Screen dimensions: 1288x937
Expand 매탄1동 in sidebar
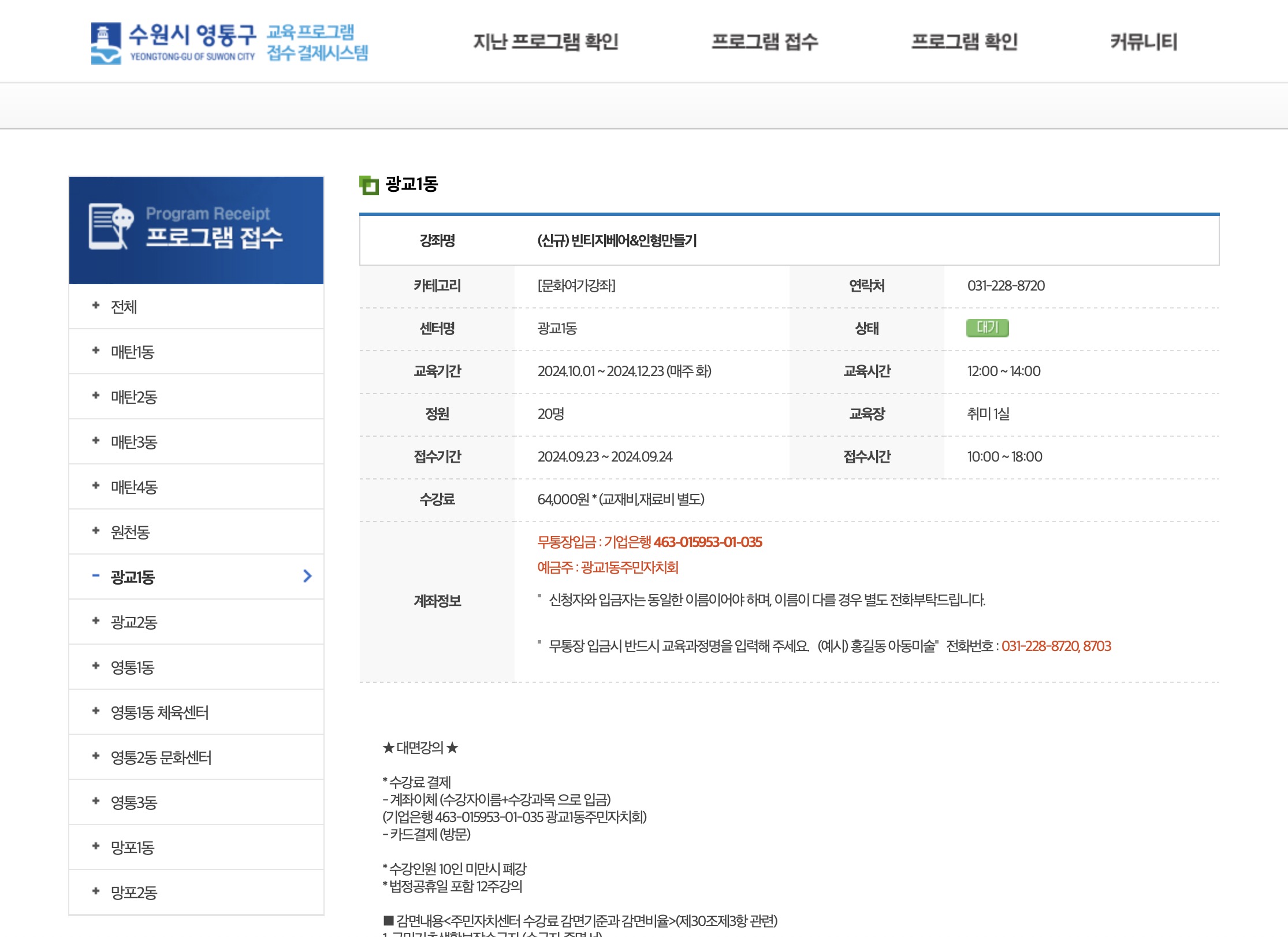[133, 352]
